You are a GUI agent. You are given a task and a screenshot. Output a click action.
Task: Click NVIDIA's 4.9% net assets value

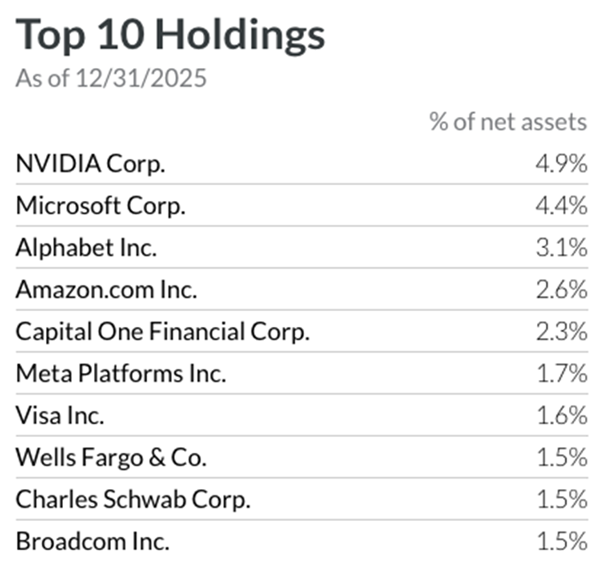[x=559, y=165]
